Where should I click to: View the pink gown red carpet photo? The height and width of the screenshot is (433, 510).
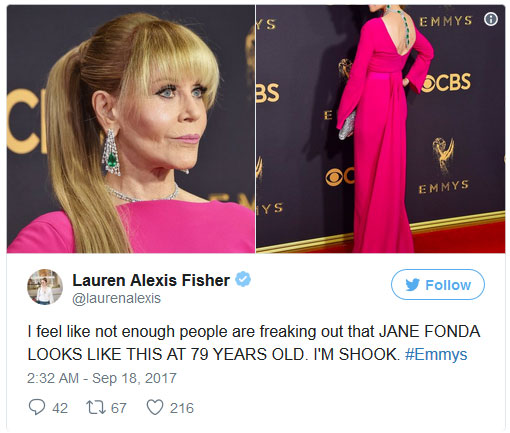pyautogui.click(x=381, y=129)
